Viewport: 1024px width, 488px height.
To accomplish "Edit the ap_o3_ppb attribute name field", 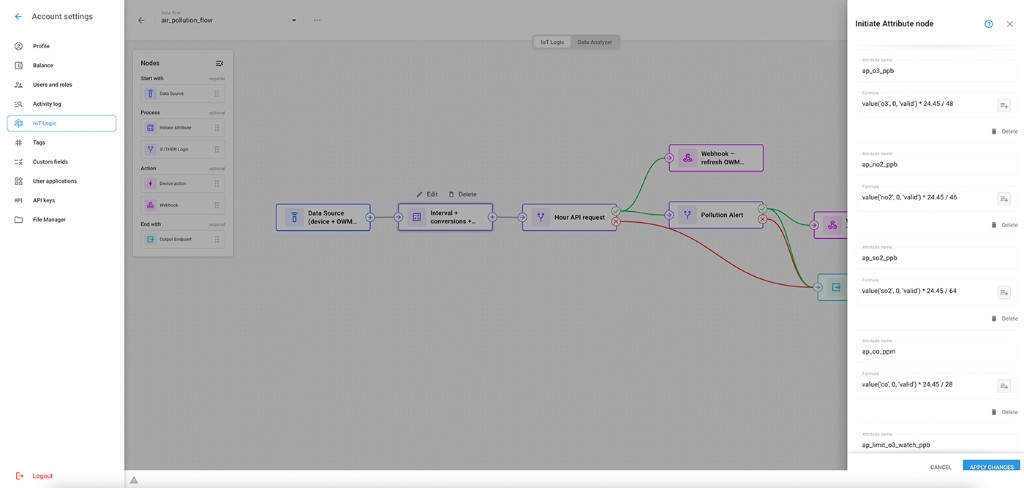I will point(936,70).
